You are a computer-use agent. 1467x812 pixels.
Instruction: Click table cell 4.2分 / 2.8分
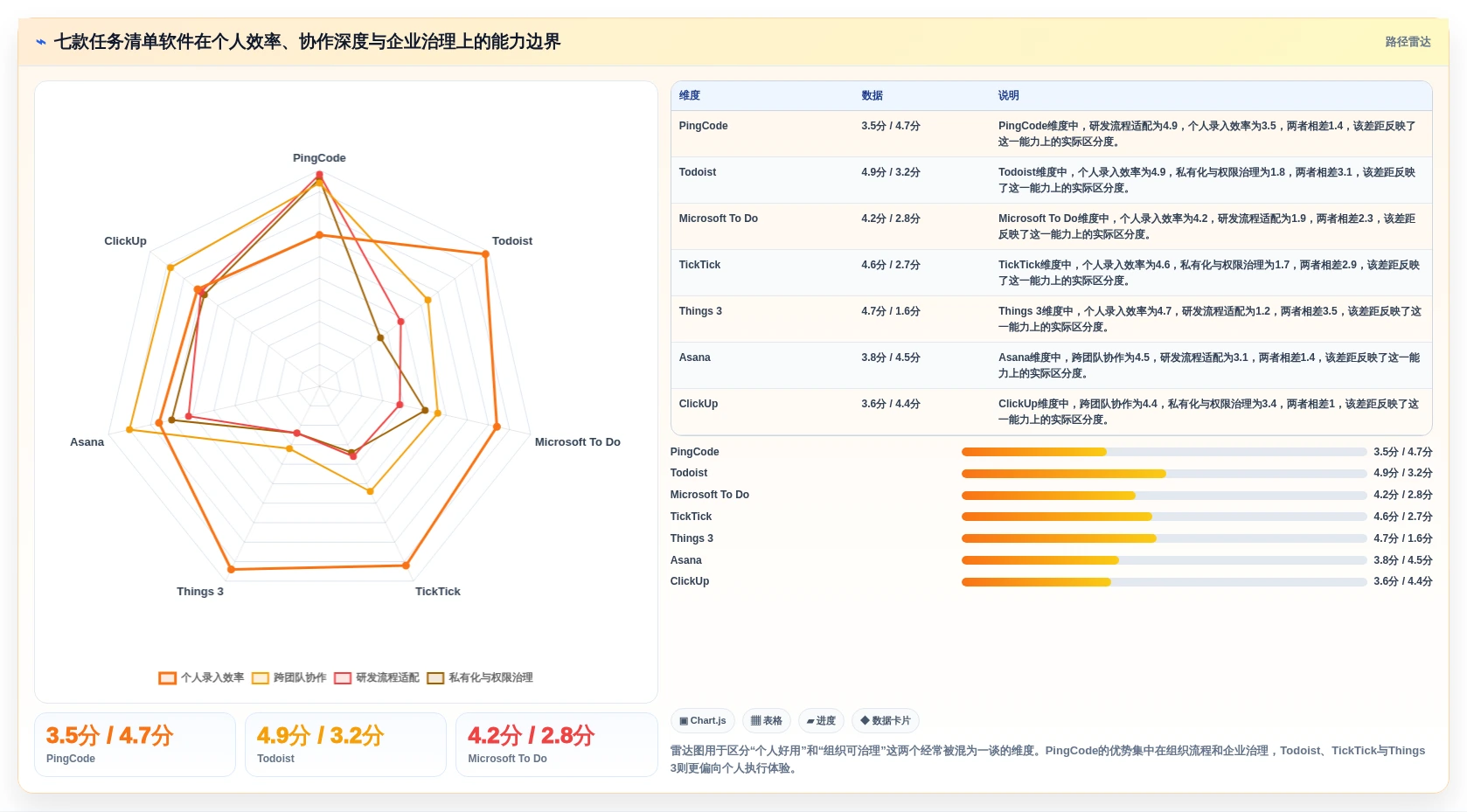[x=891, y=219]
